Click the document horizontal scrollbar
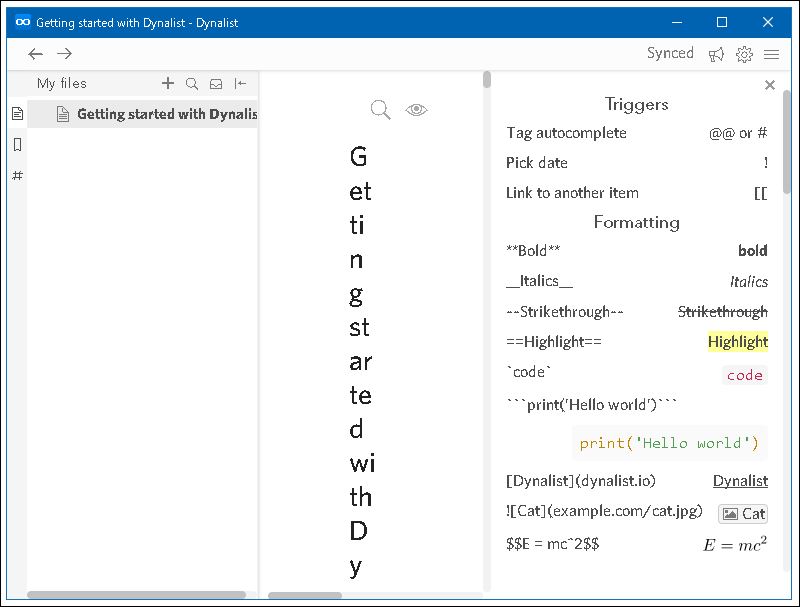Screen dimensions: 800x607 [305, 595]
